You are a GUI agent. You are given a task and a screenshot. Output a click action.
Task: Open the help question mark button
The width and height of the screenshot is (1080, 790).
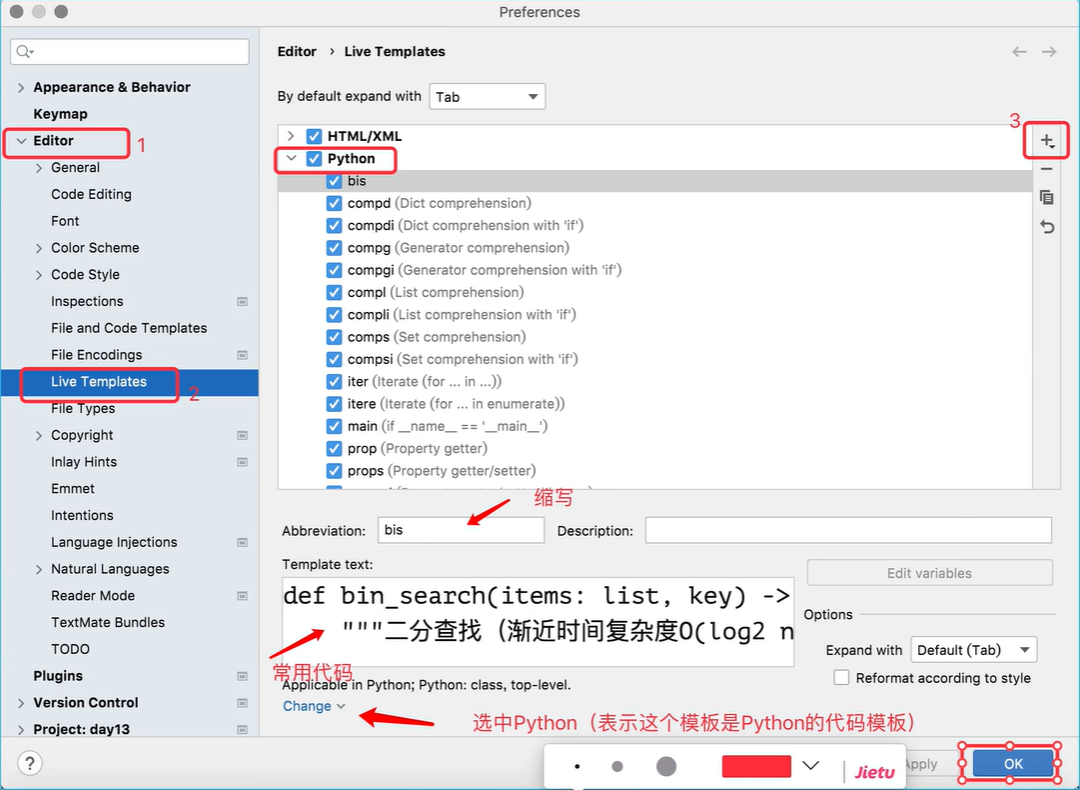pos(30,764)
